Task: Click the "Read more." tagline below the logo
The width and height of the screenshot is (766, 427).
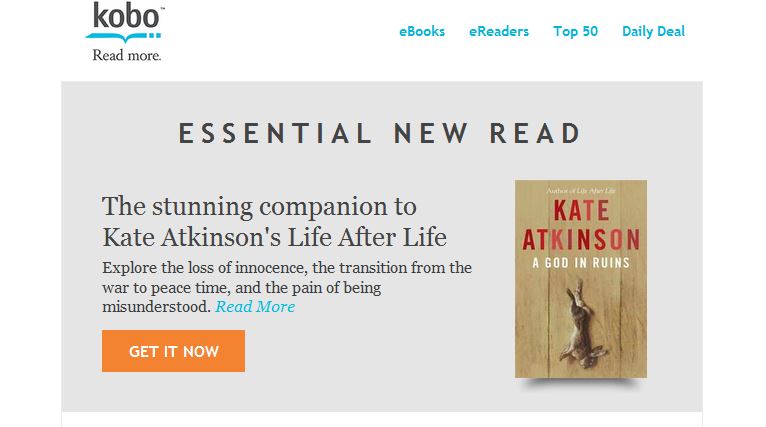Action: point(126,56)
